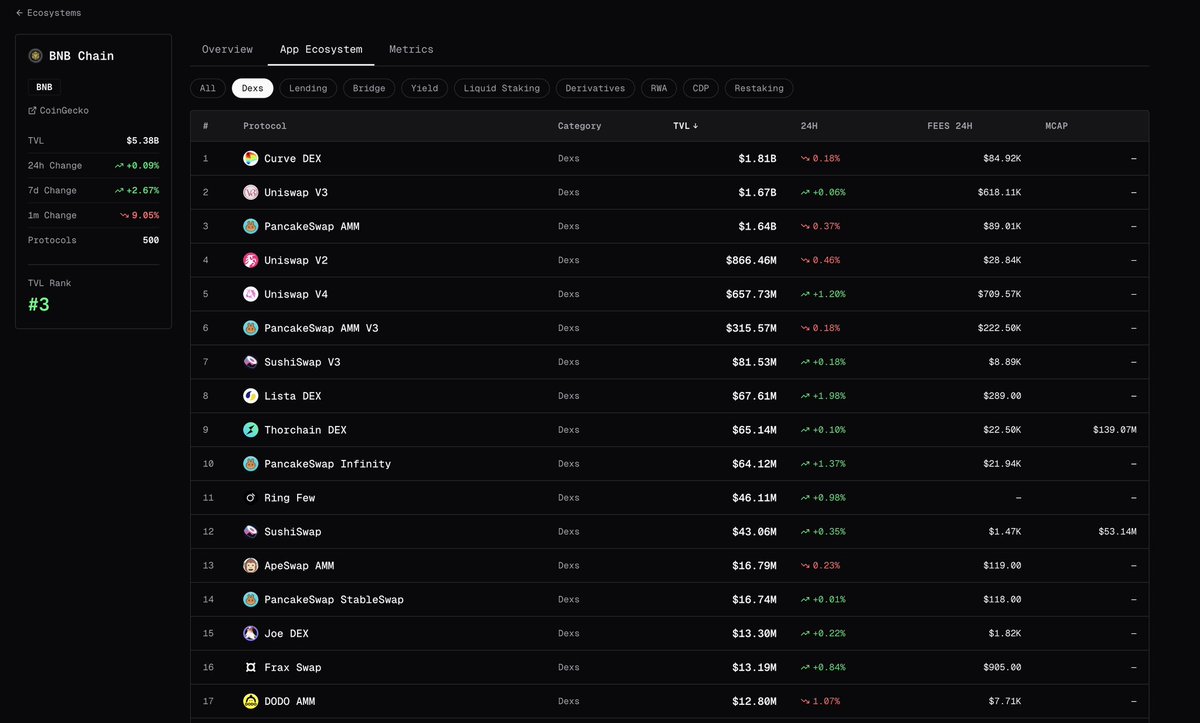Image resolution: width=1200 pixels, height=723 pixels.
Task: Select the All category filter
Action: [208, 88]
